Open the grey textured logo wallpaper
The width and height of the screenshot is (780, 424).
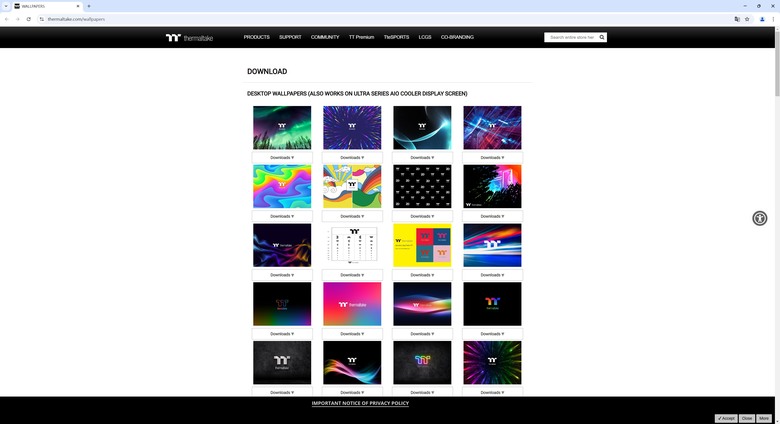(282, 362)
